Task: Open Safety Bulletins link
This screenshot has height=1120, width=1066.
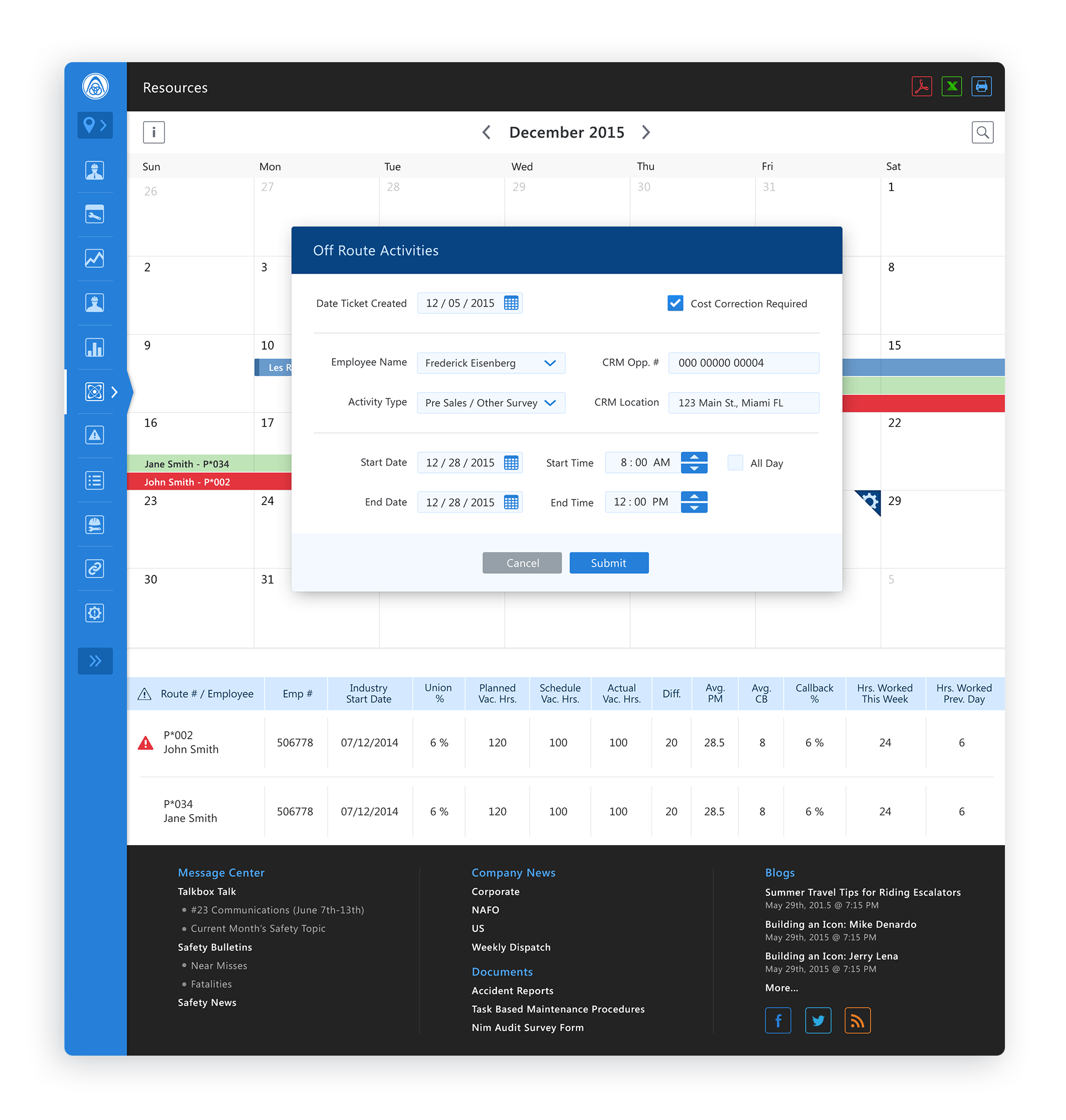Action: 215,947
